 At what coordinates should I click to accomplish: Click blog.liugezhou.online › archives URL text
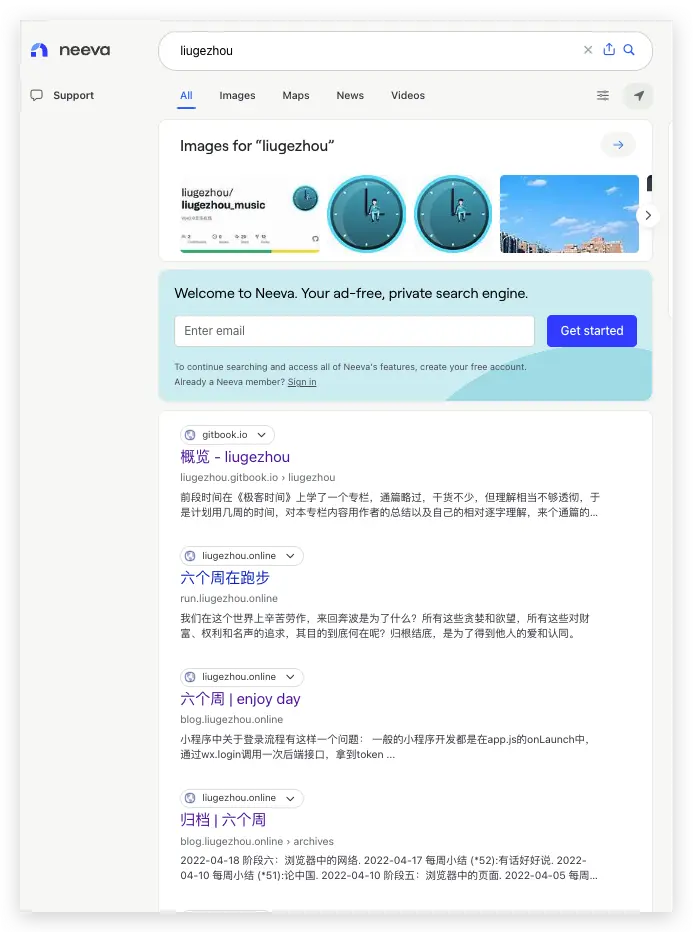(x=257, y=841)
